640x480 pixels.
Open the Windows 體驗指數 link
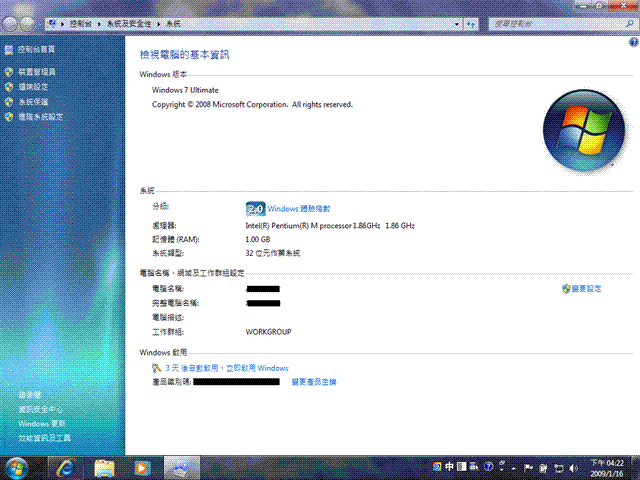click(x=299, y=209)
